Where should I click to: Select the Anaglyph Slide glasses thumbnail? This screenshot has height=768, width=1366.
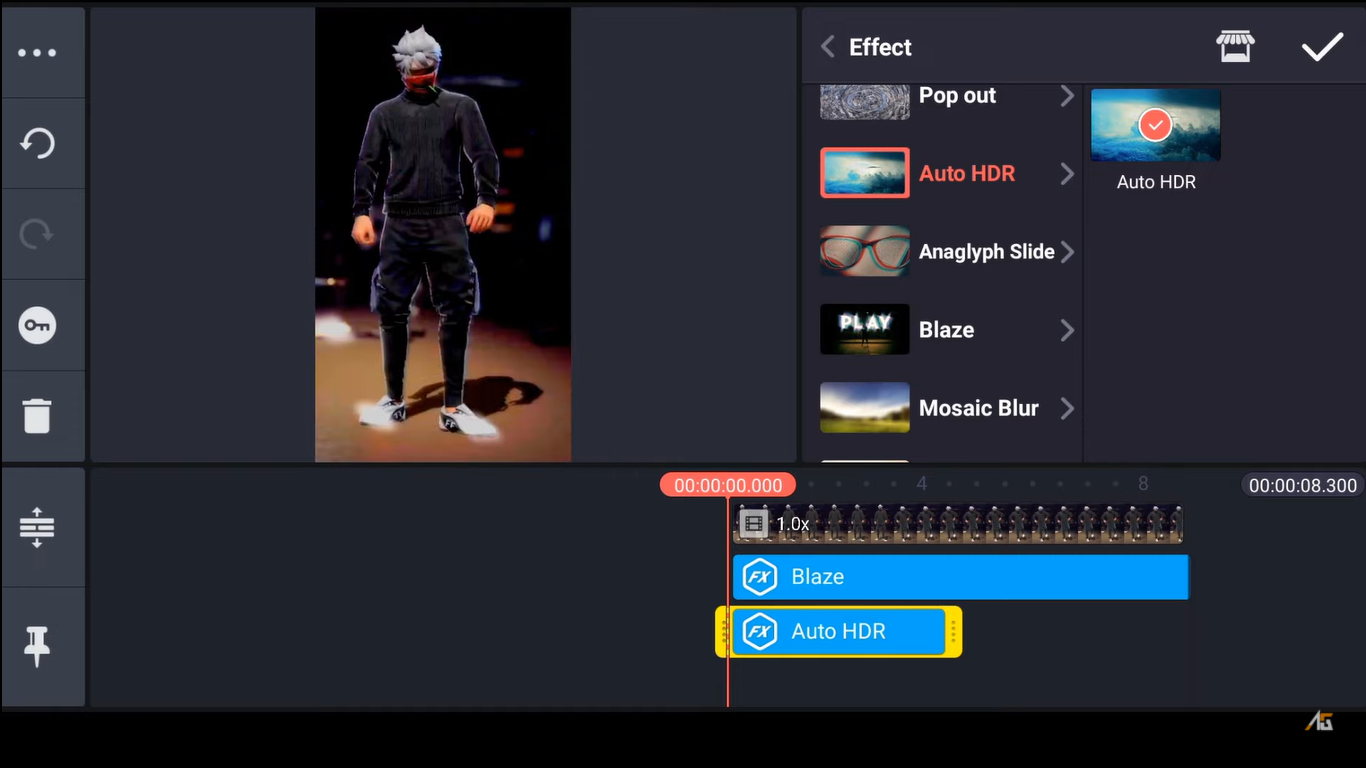[865, 251]
